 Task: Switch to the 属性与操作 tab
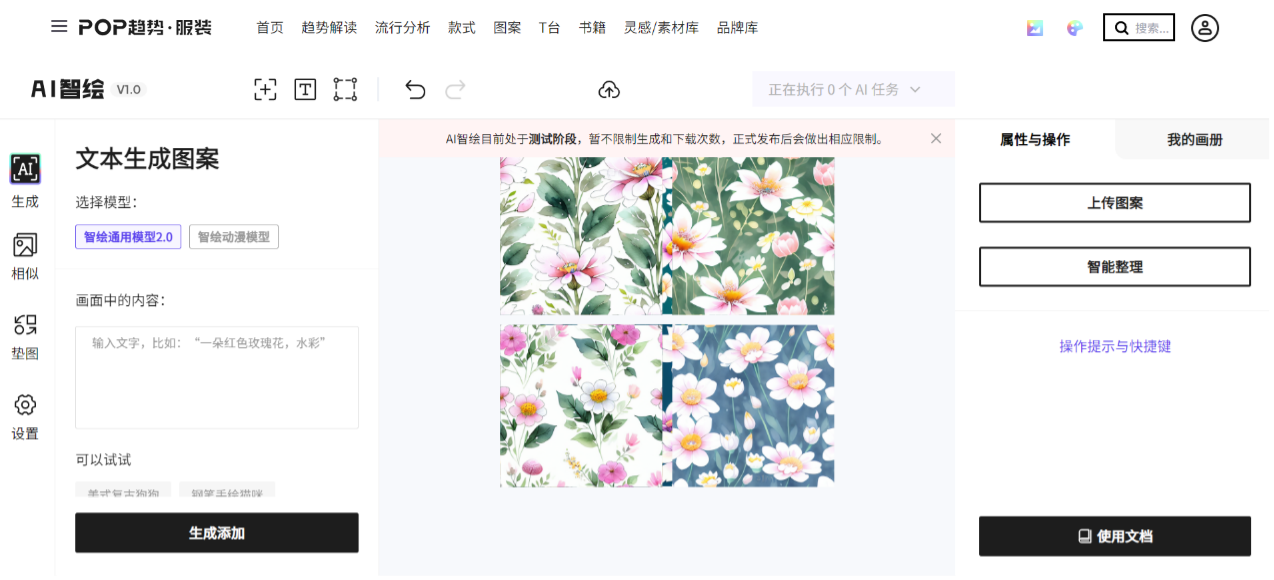pyautogui.click(x=1035, y=139)
